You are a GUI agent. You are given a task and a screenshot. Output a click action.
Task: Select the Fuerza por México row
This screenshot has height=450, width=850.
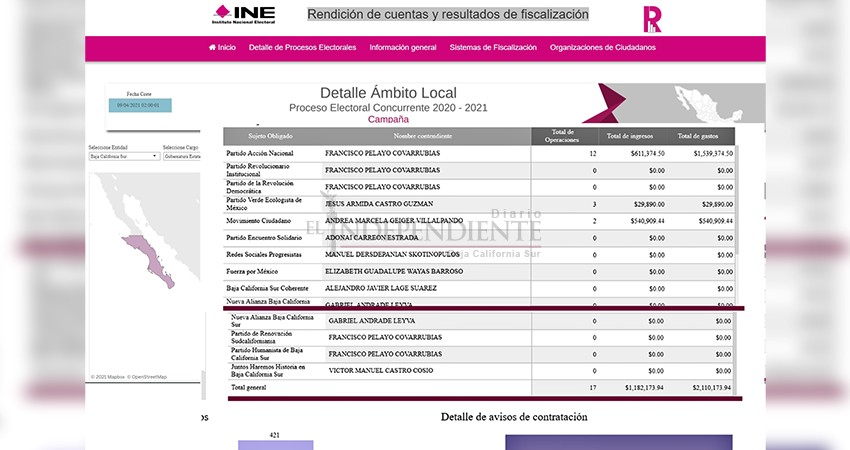(479, 271)
